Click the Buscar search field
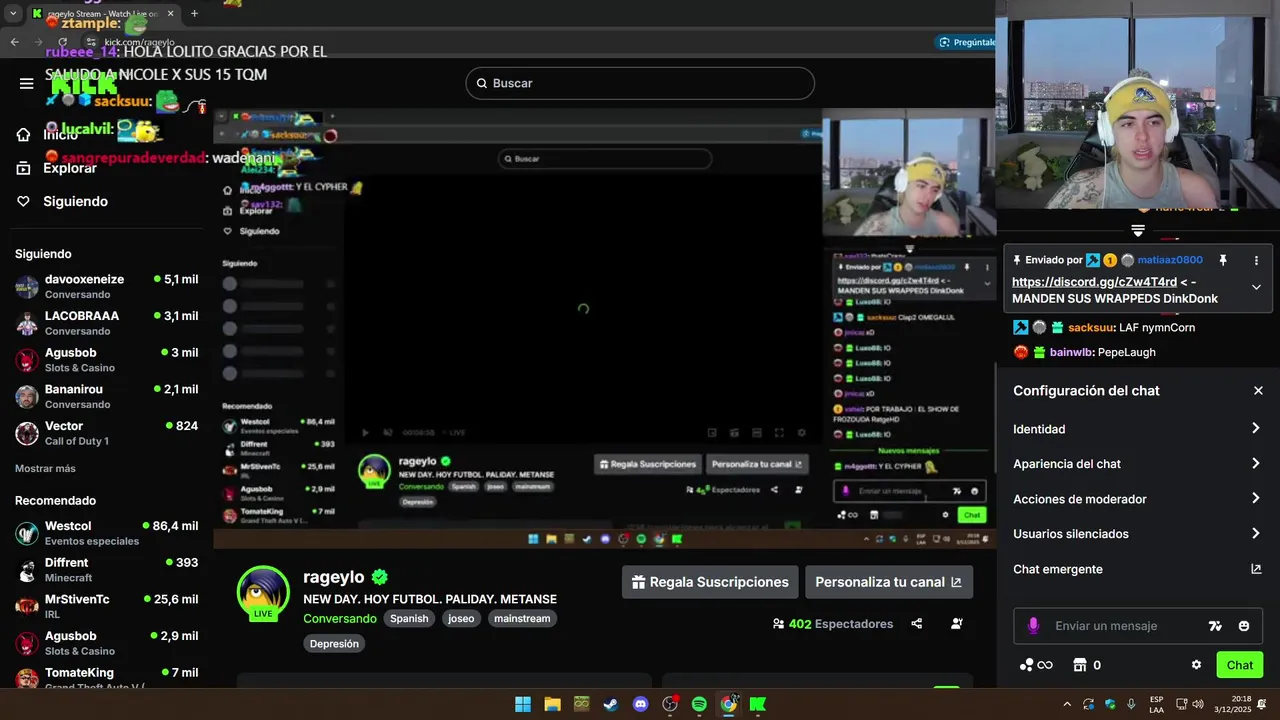 [x=640, y=83]
